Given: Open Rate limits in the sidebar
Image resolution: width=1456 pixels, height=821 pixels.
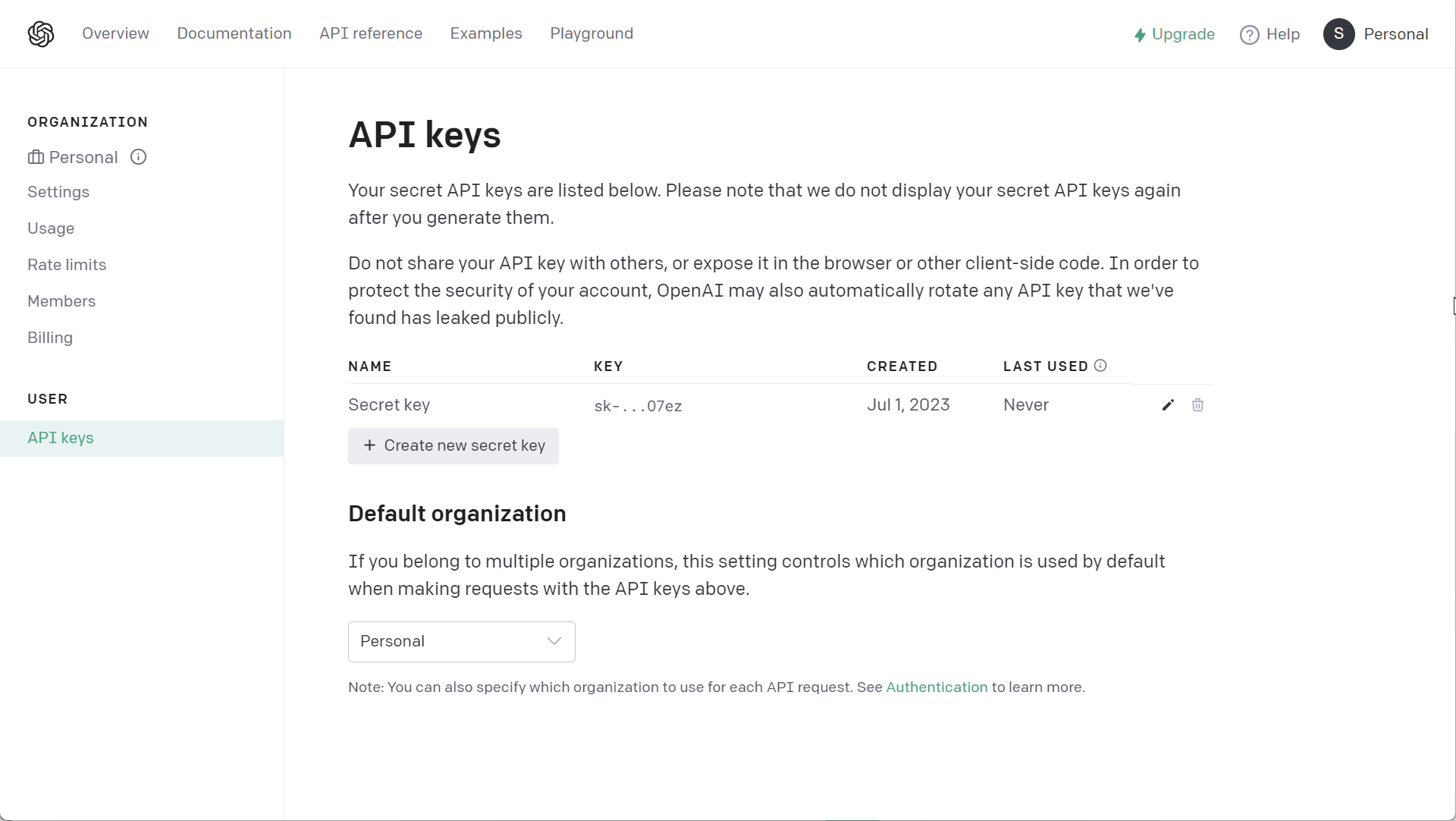Looking at the screenshot, I should tap(67, 265).
